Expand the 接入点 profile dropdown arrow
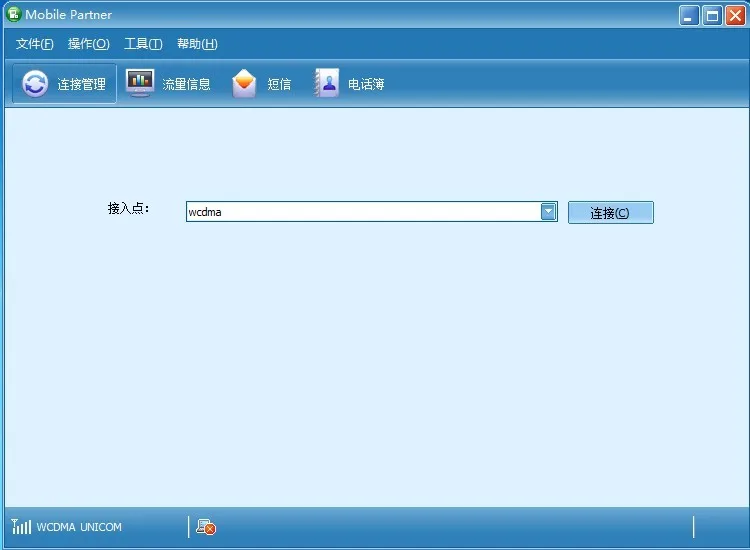This screenshot has height=550, width=750. 548,211
